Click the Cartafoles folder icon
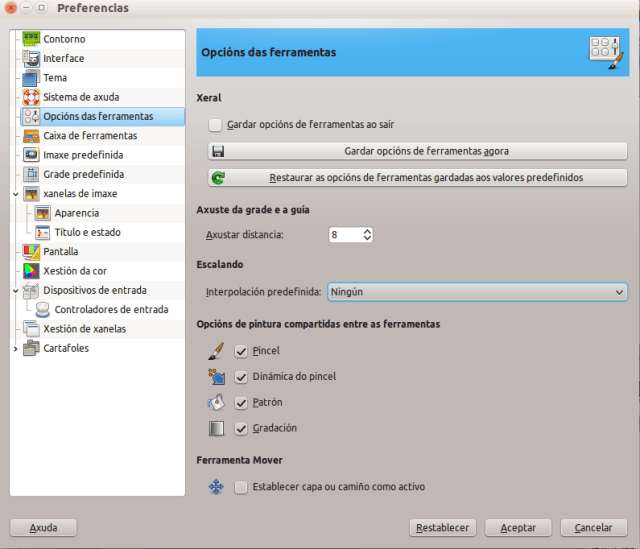This screenshot has width=640, height=549. tap(31, 348)
